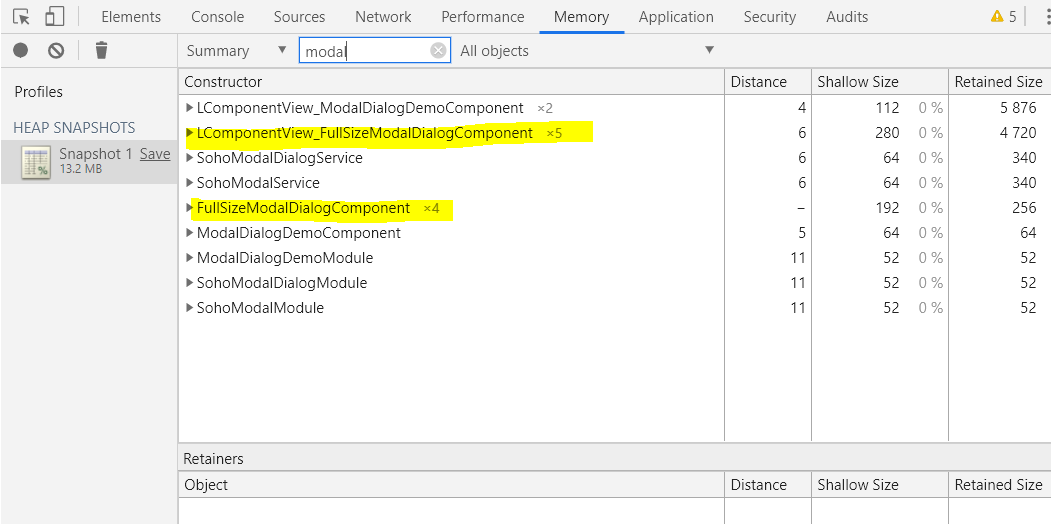Viewport: 1051px width, 524px height.
Task: Switch to the Console tab
Action: [218, 17]
